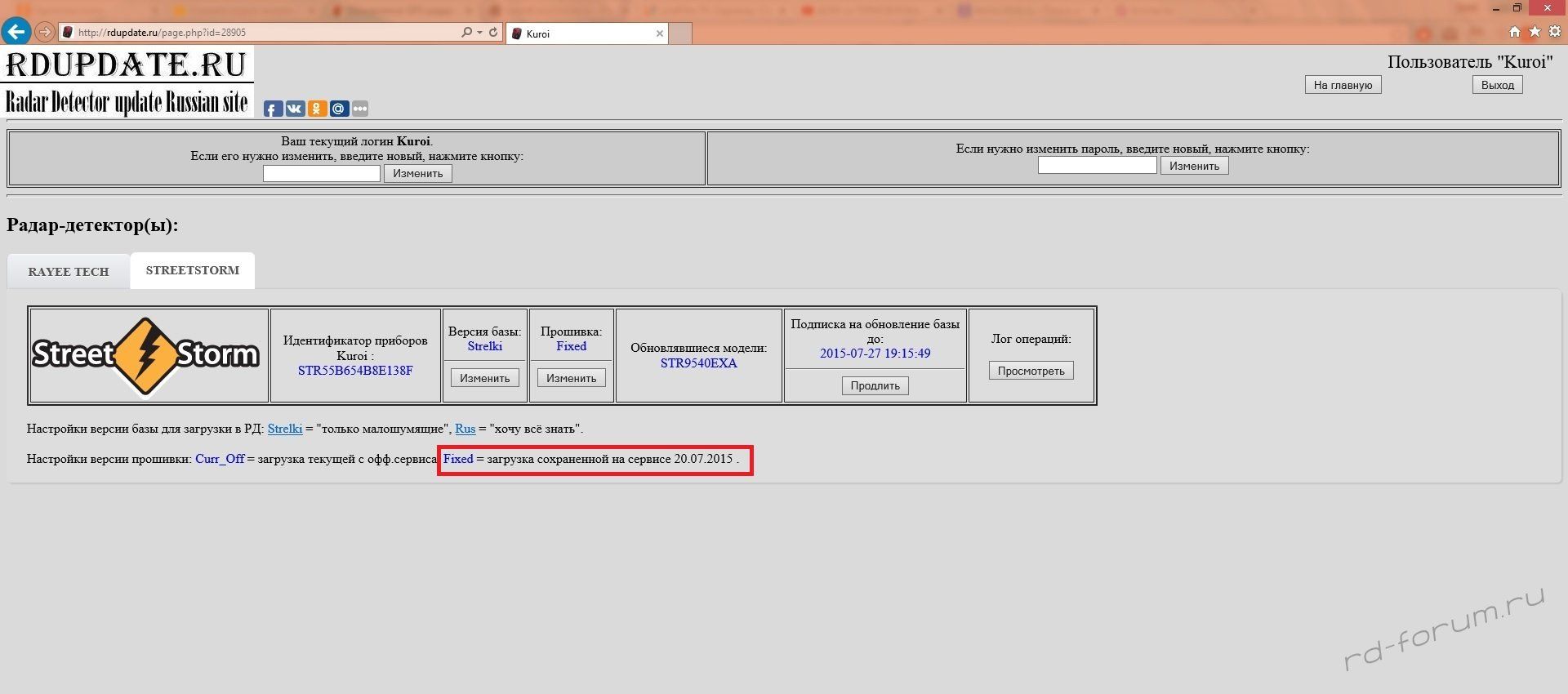
Task: Switch to RAYEE TECH tab
Action: click(69, 272)
